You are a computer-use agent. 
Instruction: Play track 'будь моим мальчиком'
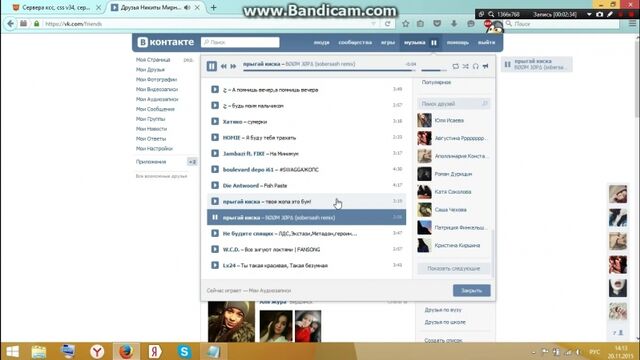coord(215,105)
